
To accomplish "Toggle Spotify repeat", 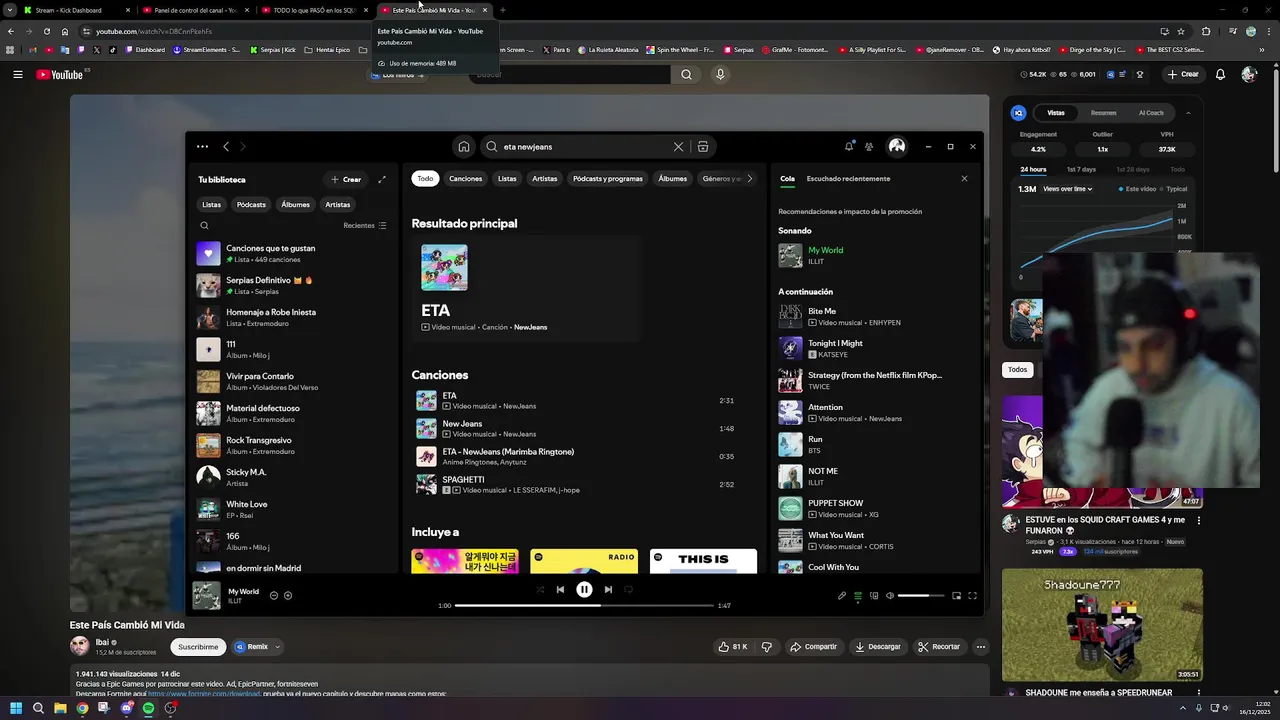I will coord(628,590).
